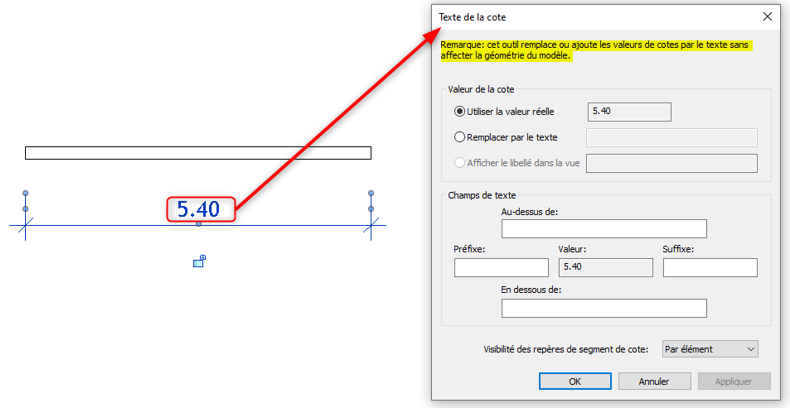This screenshot has width=790, height=409.
Task: Focus the 'Au-dessus de' text field
Action: [x=604, y=229]
